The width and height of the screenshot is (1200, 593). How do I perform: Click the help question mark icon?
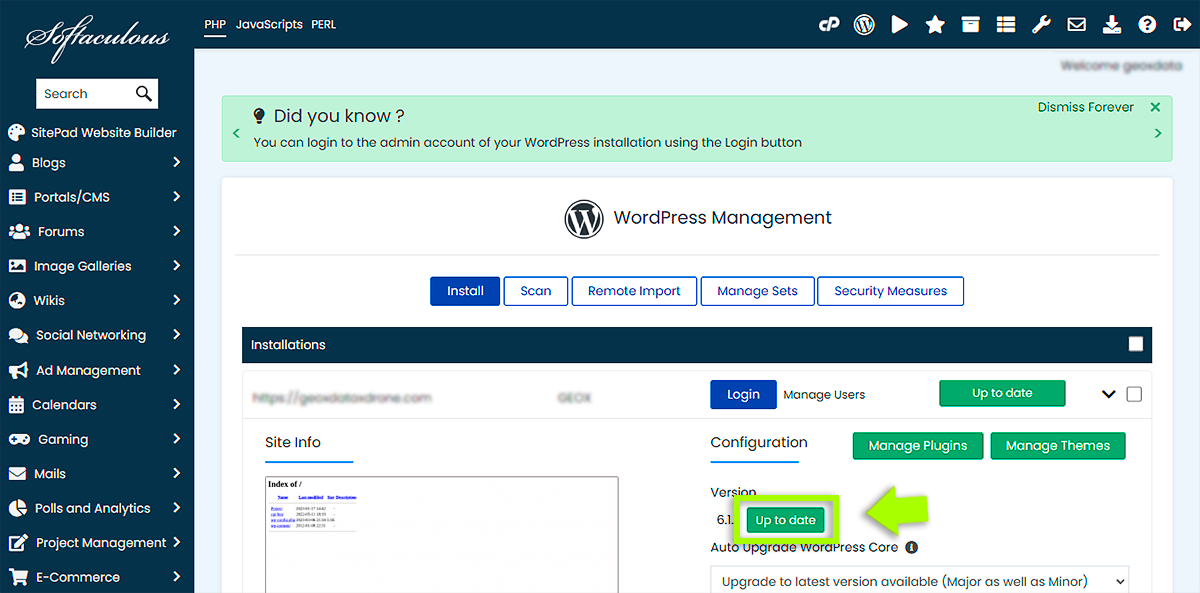pyautogui.click(x=1147, y=25)
